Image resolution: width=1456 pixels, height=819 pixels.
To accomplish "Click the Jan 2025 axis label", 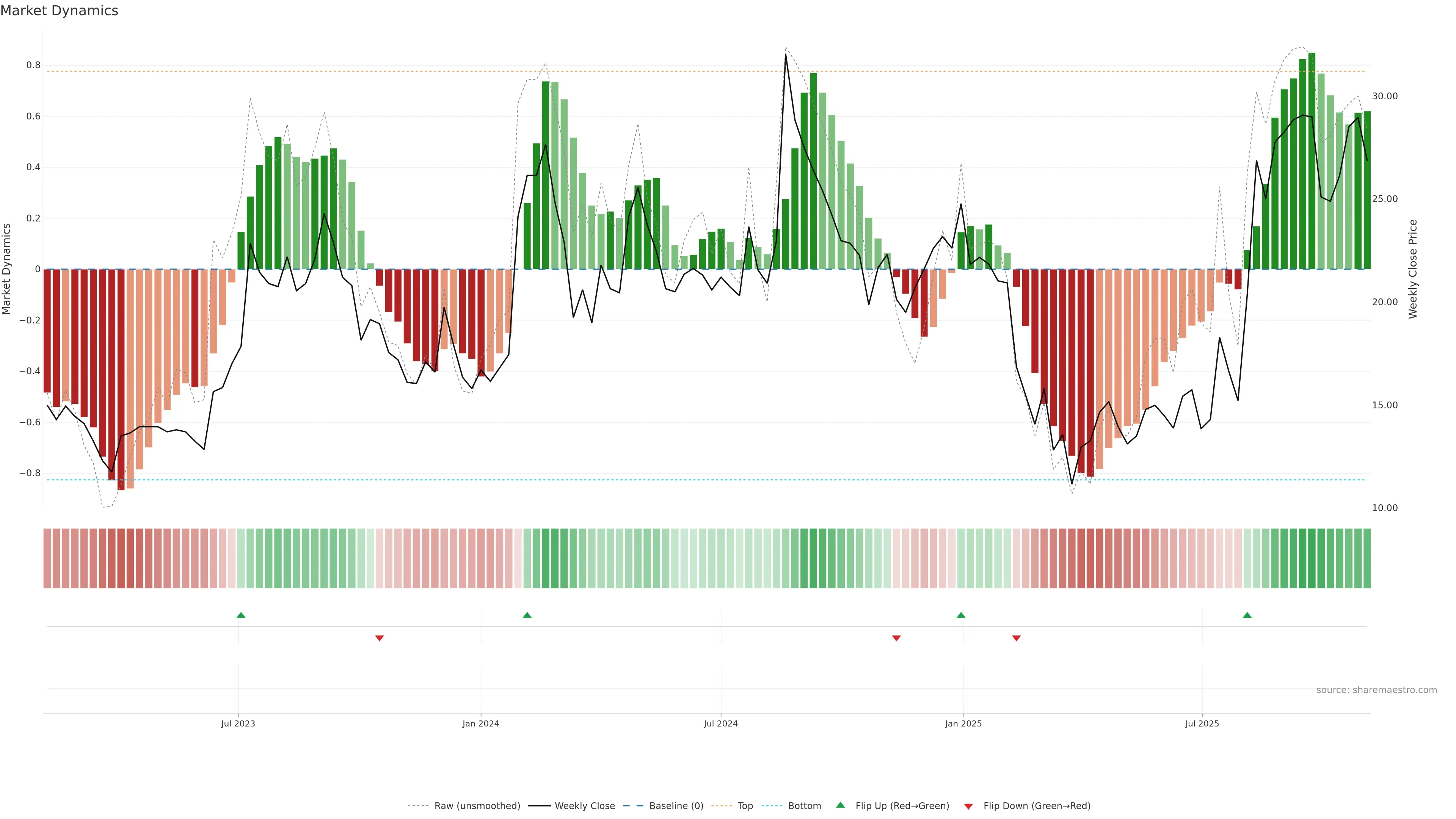I will [x=963, y=724].
